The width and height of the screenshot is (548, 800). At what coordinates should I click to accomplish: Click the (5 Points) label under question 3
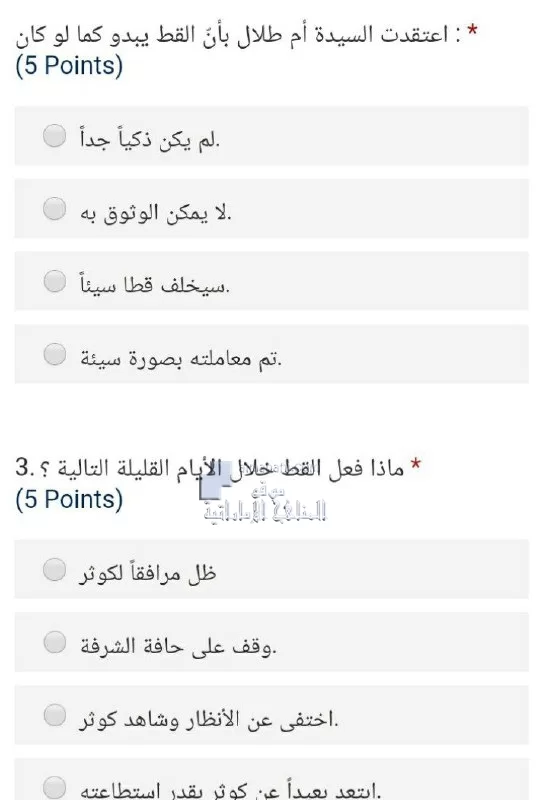point(69,499)
